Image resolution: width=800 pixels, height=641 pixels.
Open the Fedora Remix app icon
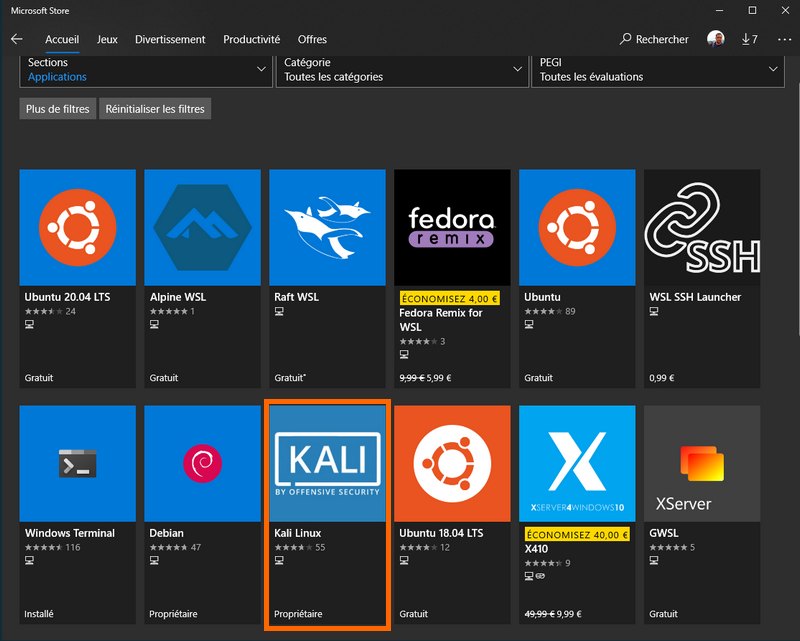(452, 227)
